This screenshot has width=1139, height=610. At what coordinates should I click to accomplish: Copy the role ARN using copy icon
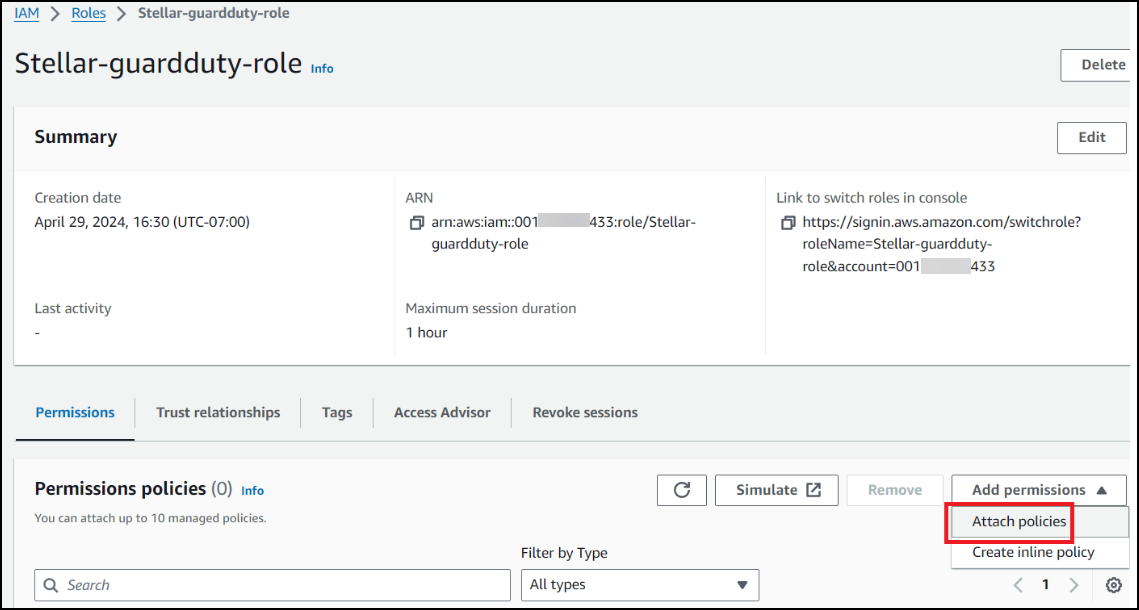(x=416, y=223)
